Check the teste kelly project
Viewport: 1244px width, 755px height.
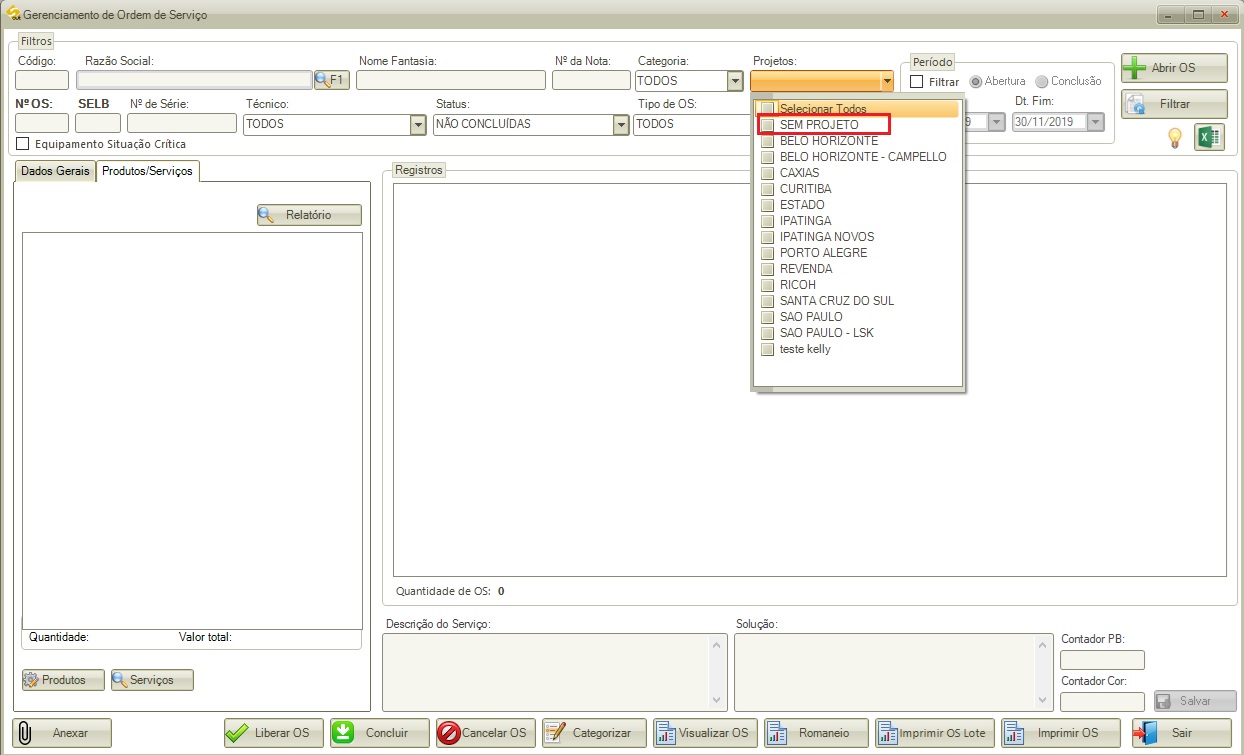(x=767, y=349)
